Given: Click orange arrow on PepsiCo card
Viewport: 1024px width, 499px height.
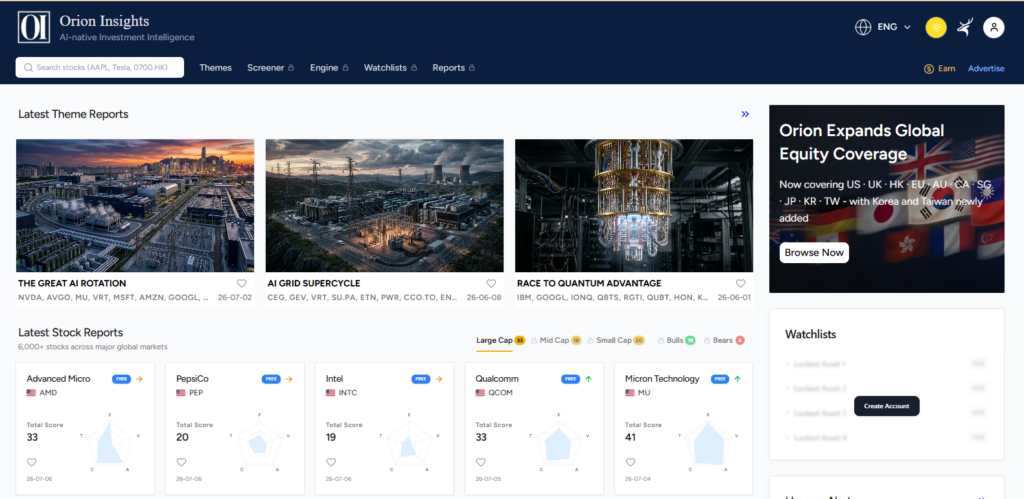Looking at the screenshot, I should click(x=289, y=379).
